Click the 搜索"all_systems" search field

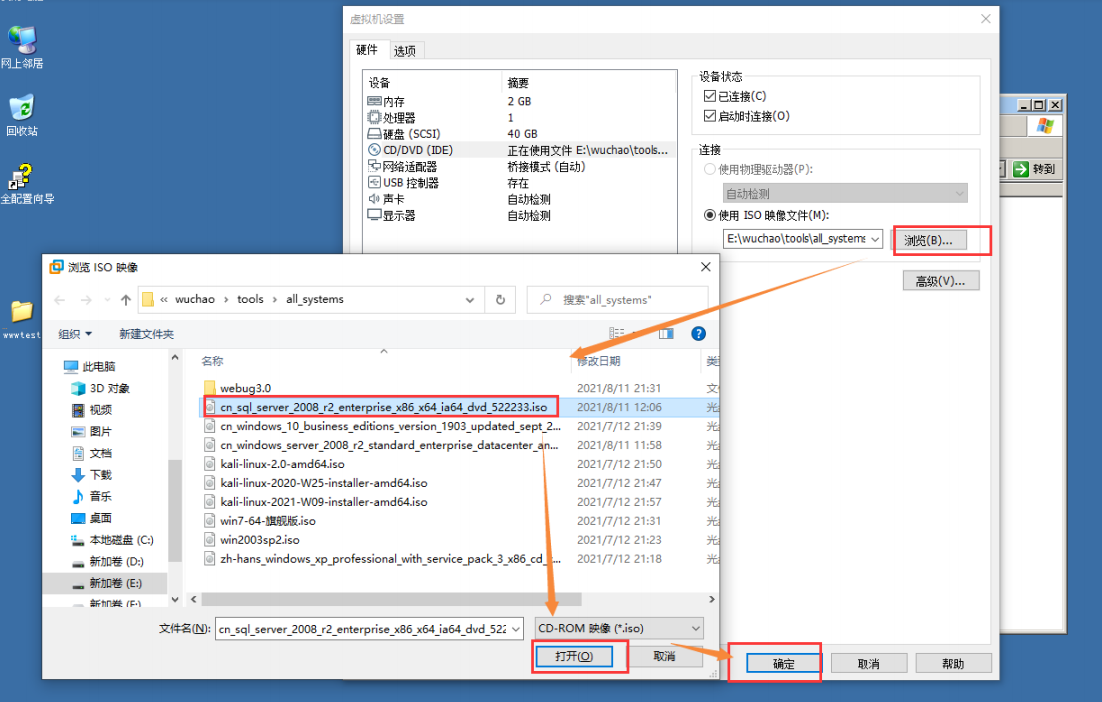coord(617,299)
